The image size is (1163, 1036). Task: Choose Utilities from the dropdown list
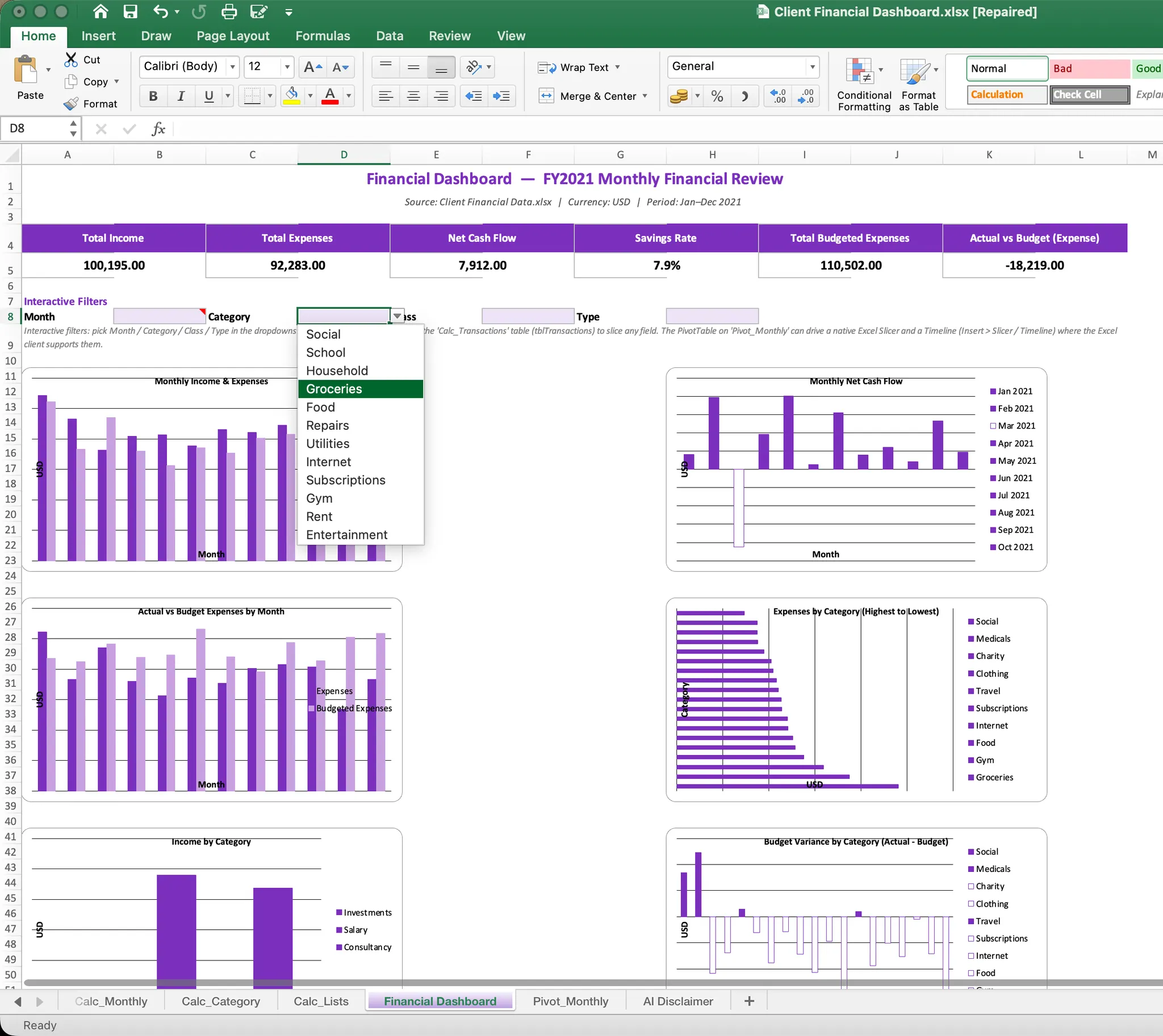361,443
